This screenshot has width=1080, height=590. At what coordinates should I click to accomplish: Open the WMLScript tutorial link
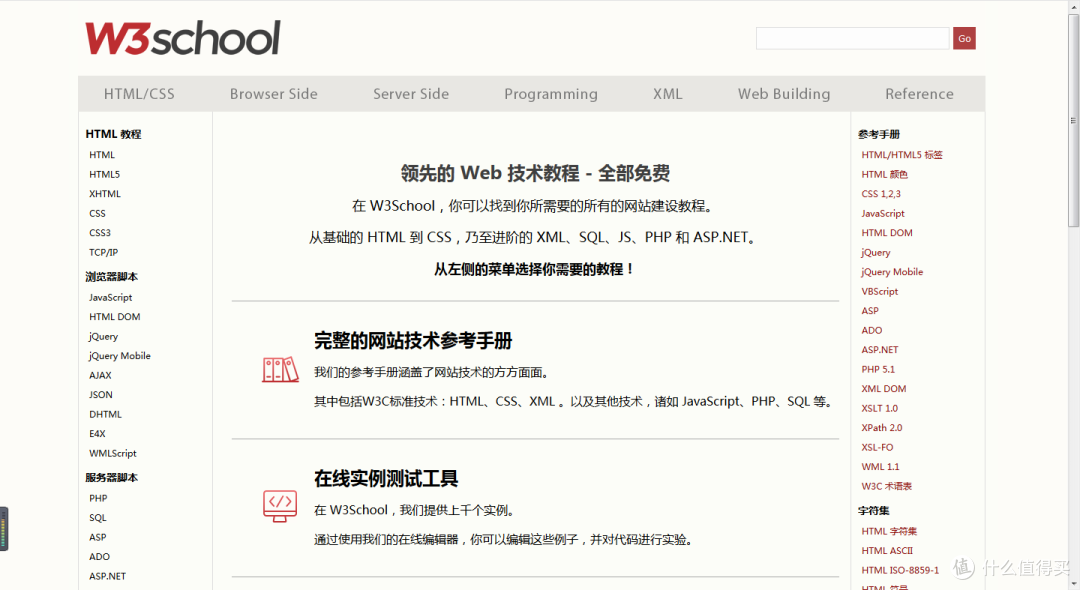coord(113,454)
